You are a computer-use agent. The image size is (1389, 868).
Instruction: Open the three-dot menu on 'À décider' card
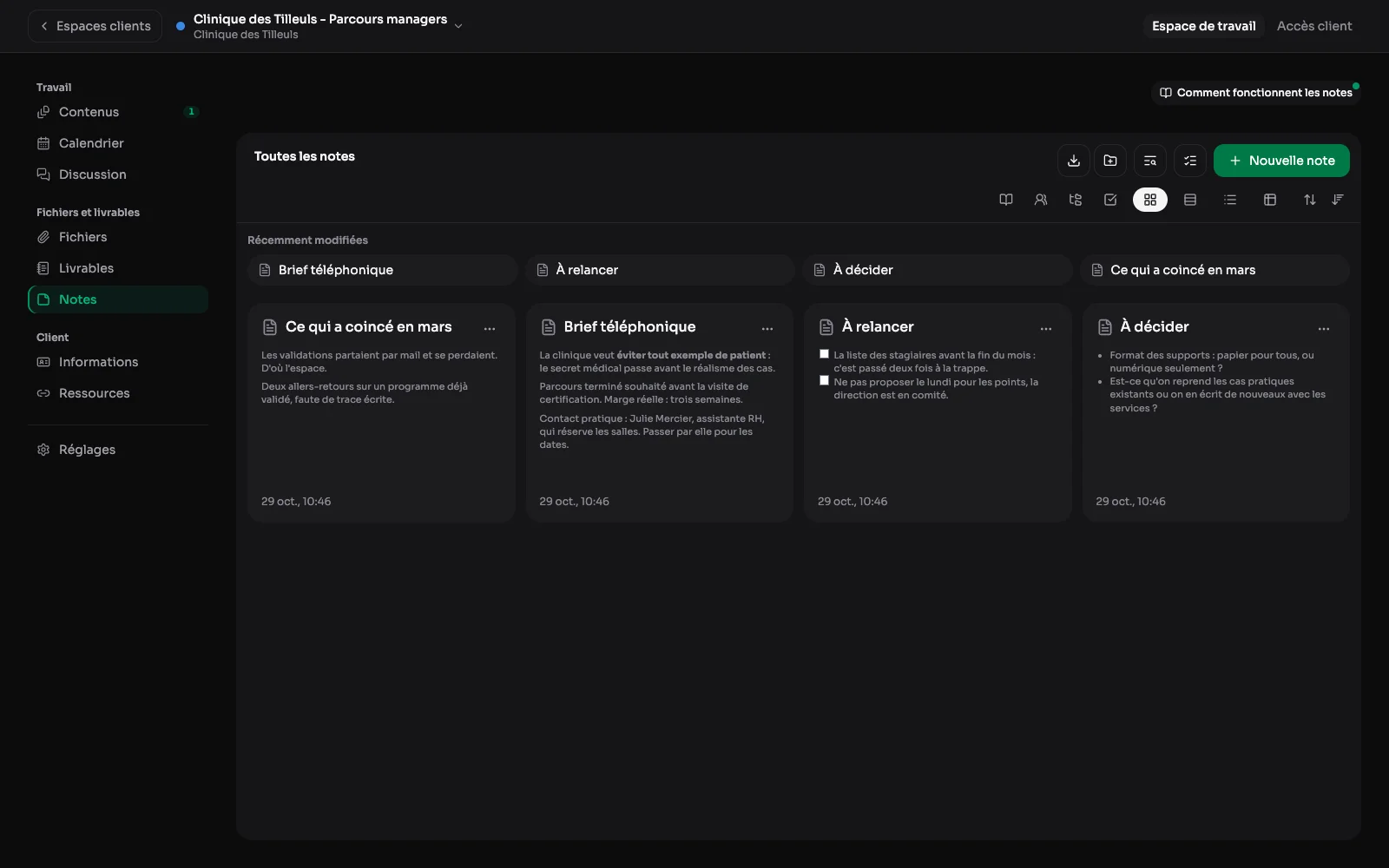pos(1324,329)
